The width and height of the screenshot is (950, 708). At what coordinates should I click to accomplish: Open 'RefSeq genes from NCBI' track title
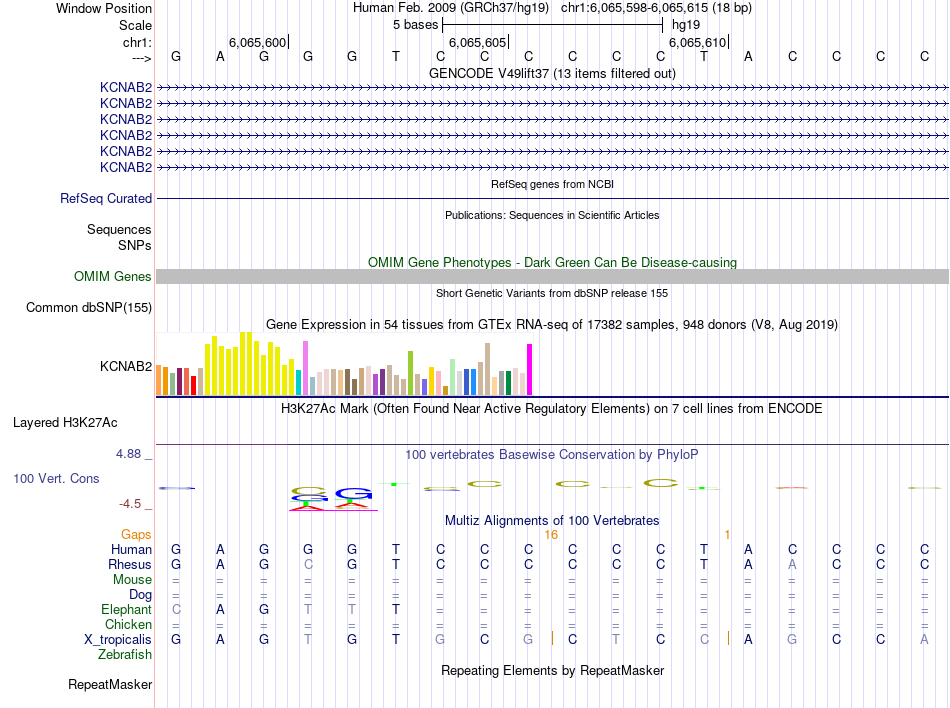coord(552,184)
